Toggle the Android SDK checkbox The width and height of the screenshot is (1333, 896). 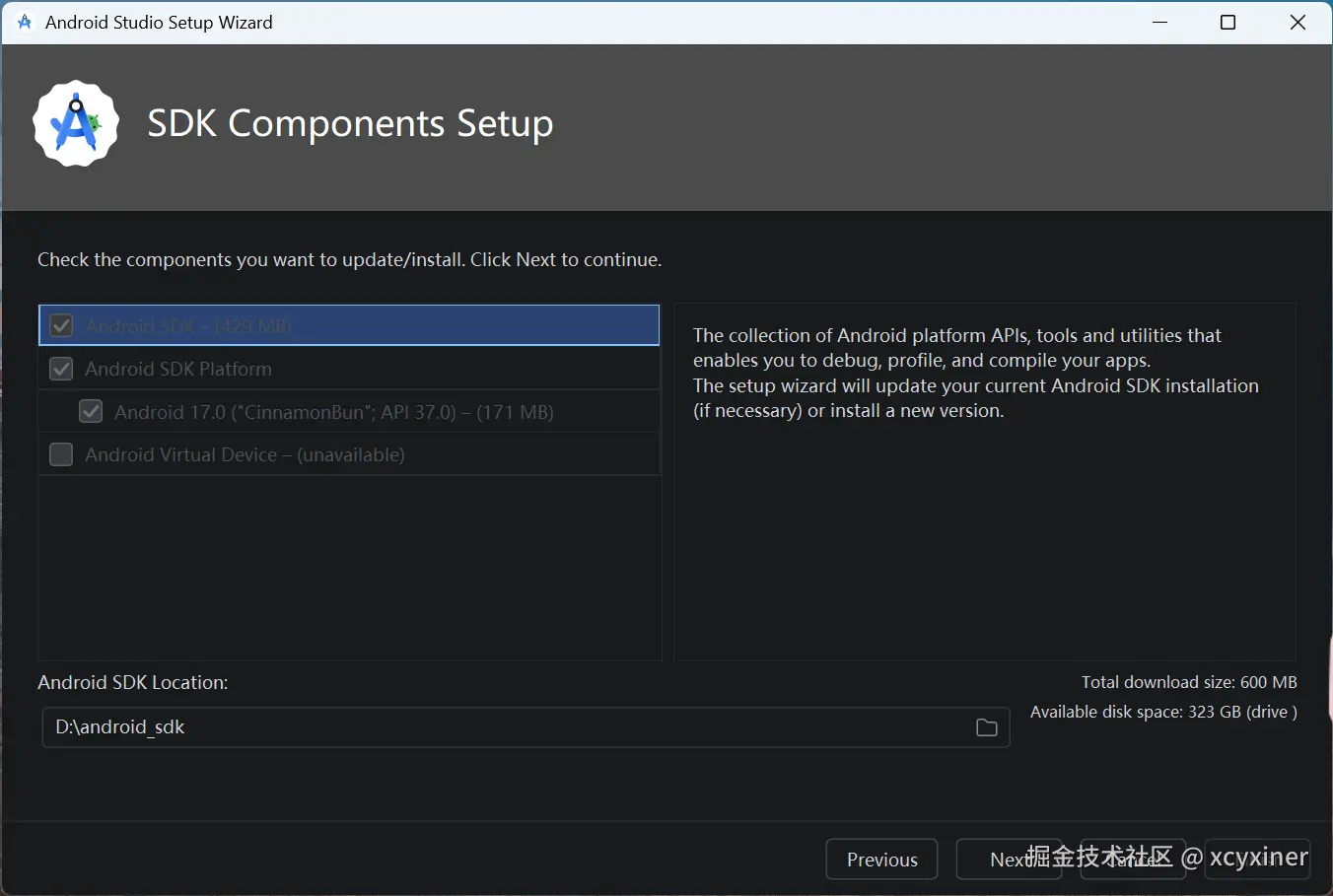61,325
